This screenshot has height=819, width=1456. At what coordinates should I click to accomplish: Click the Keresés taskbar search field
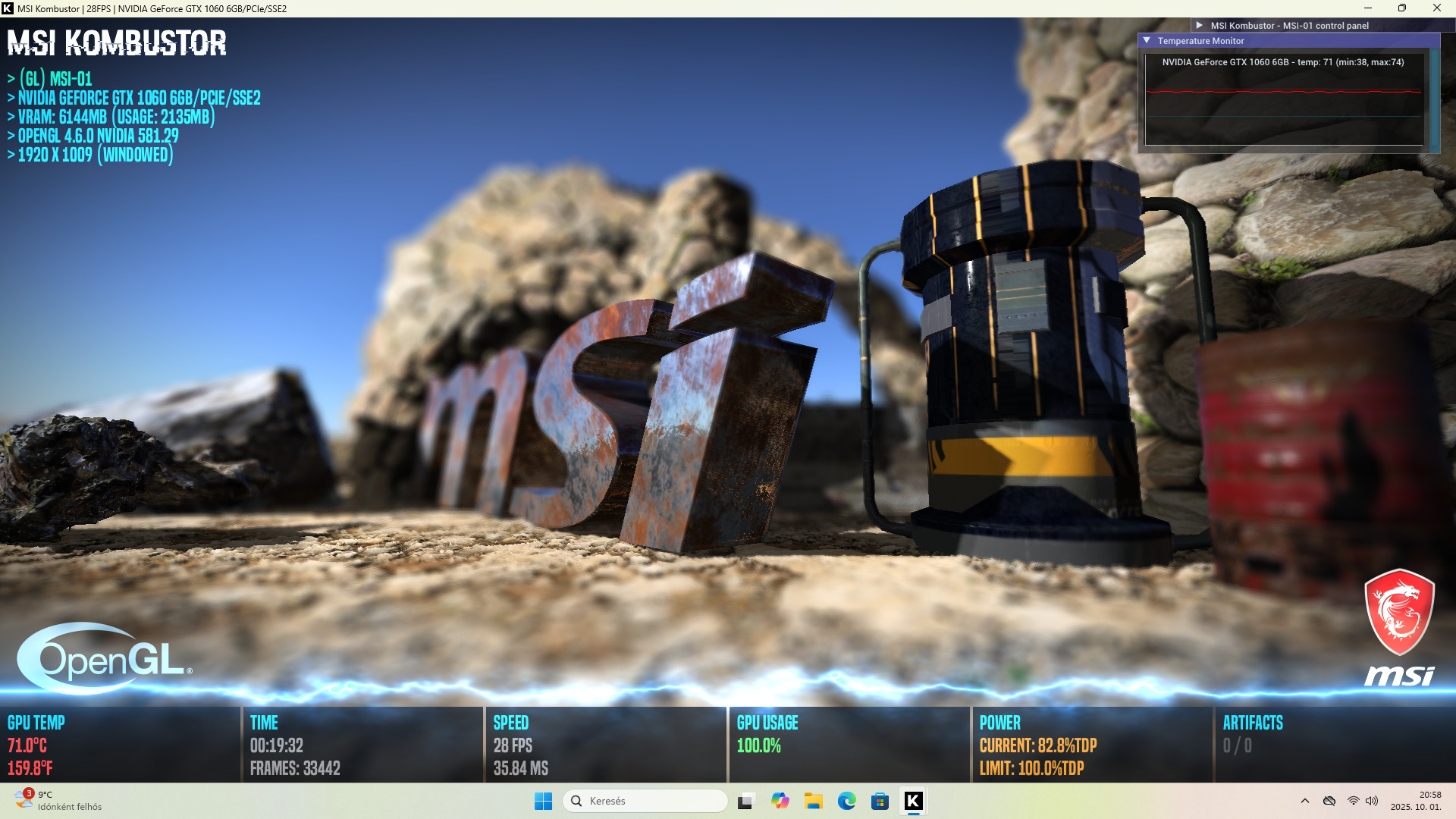coord(645,801)
